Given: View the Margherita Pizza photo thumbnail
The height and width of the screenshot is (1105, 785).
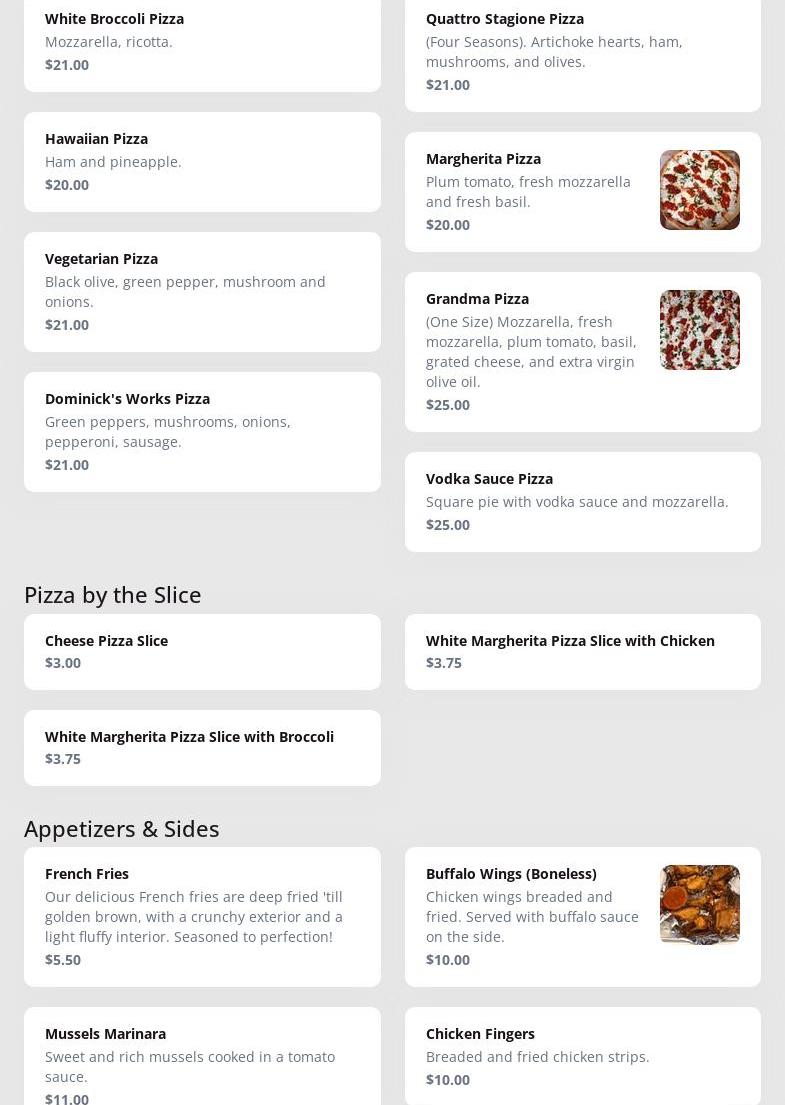Looking at the screenshot, I should pos(699,190).
